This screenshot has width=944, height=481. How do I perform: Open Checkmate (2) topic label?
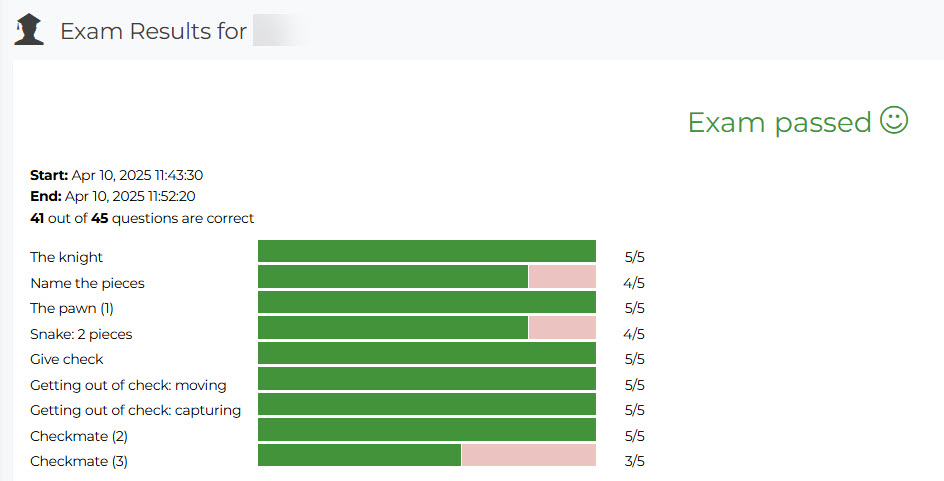[x=79, y=436]
